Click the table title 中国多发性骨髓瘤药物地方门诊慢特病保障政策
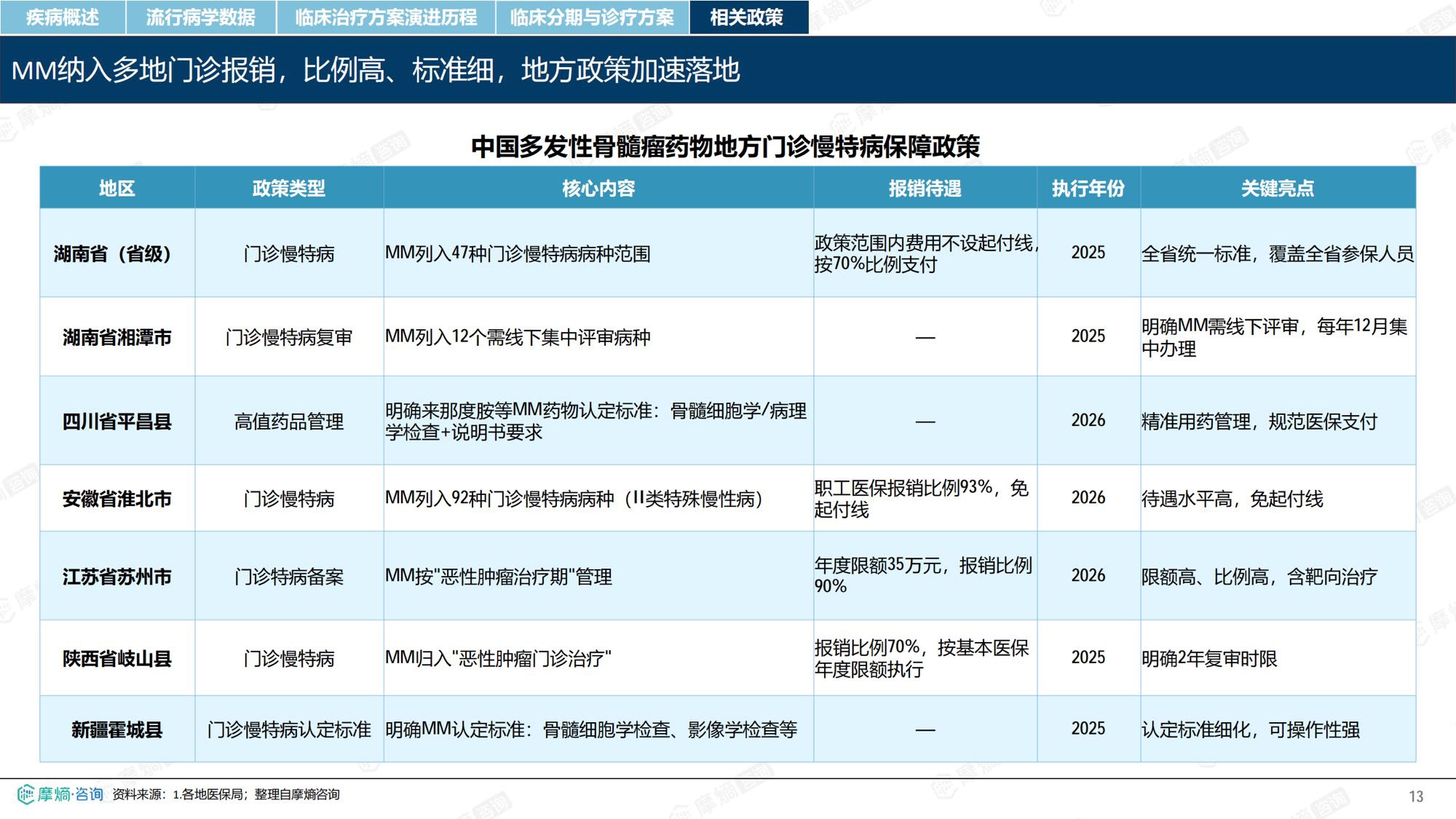 click(x=725, y=146)
